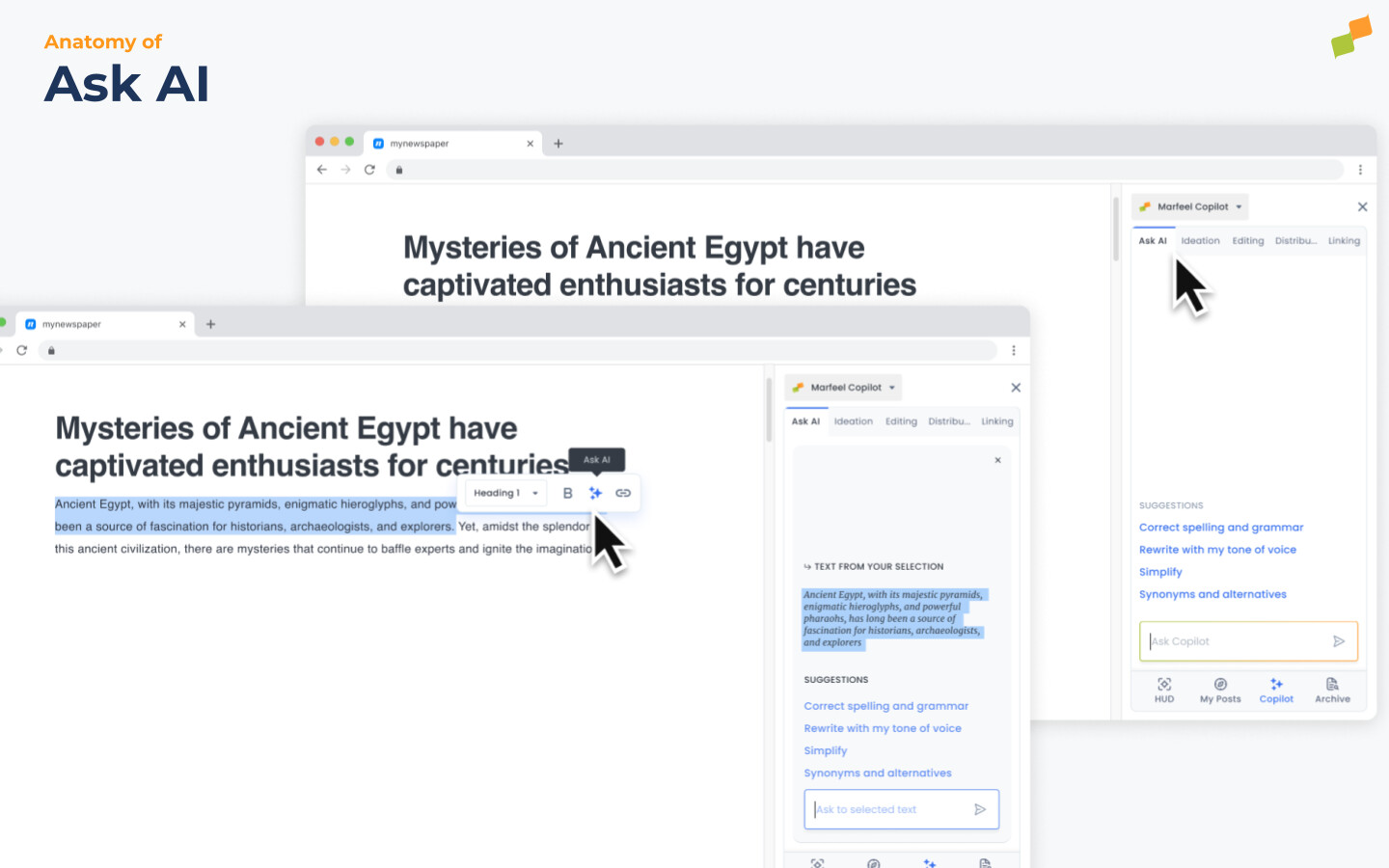Open the Heading 1 style dropdown
Image resolution: width=1389 pixels, height=868 pixels.
[x=504, y=493]
